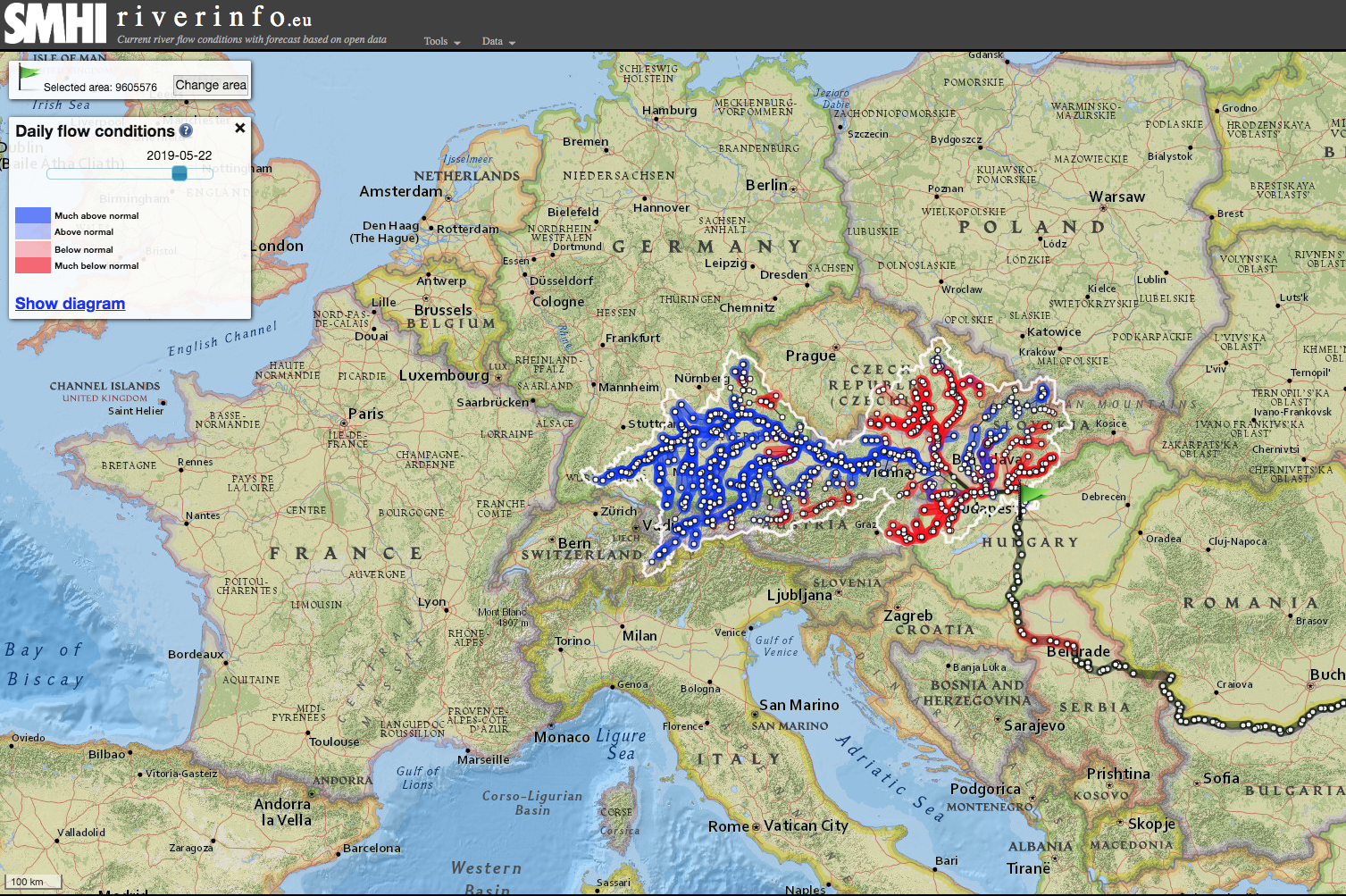The image size is (1346, 896).
Task: Click the SMHI logo
Action: pyautogui.click(x=55, y=24)
